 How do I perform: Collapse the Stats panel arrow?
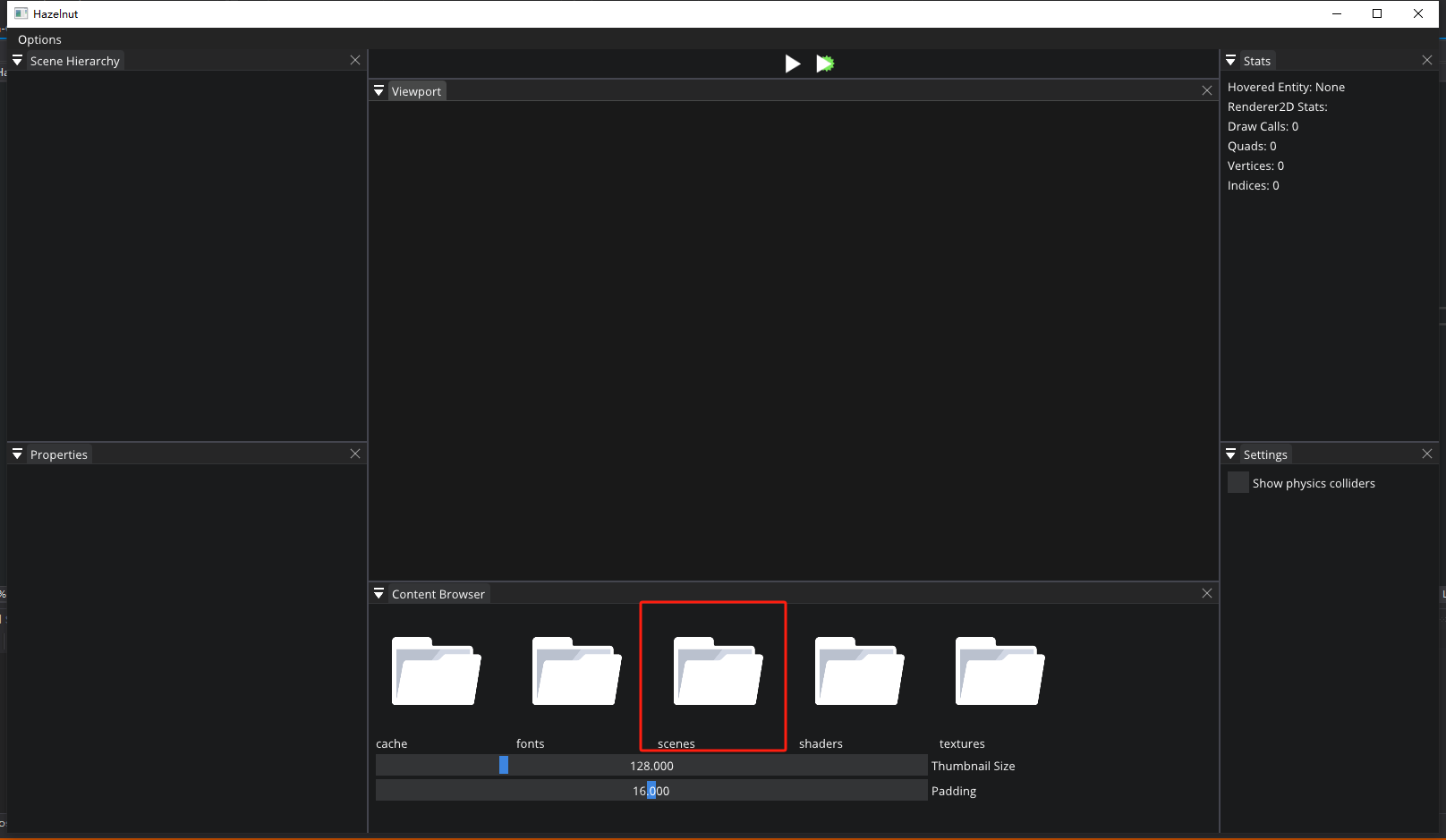pyautogui.click(x=1230, y=61)
